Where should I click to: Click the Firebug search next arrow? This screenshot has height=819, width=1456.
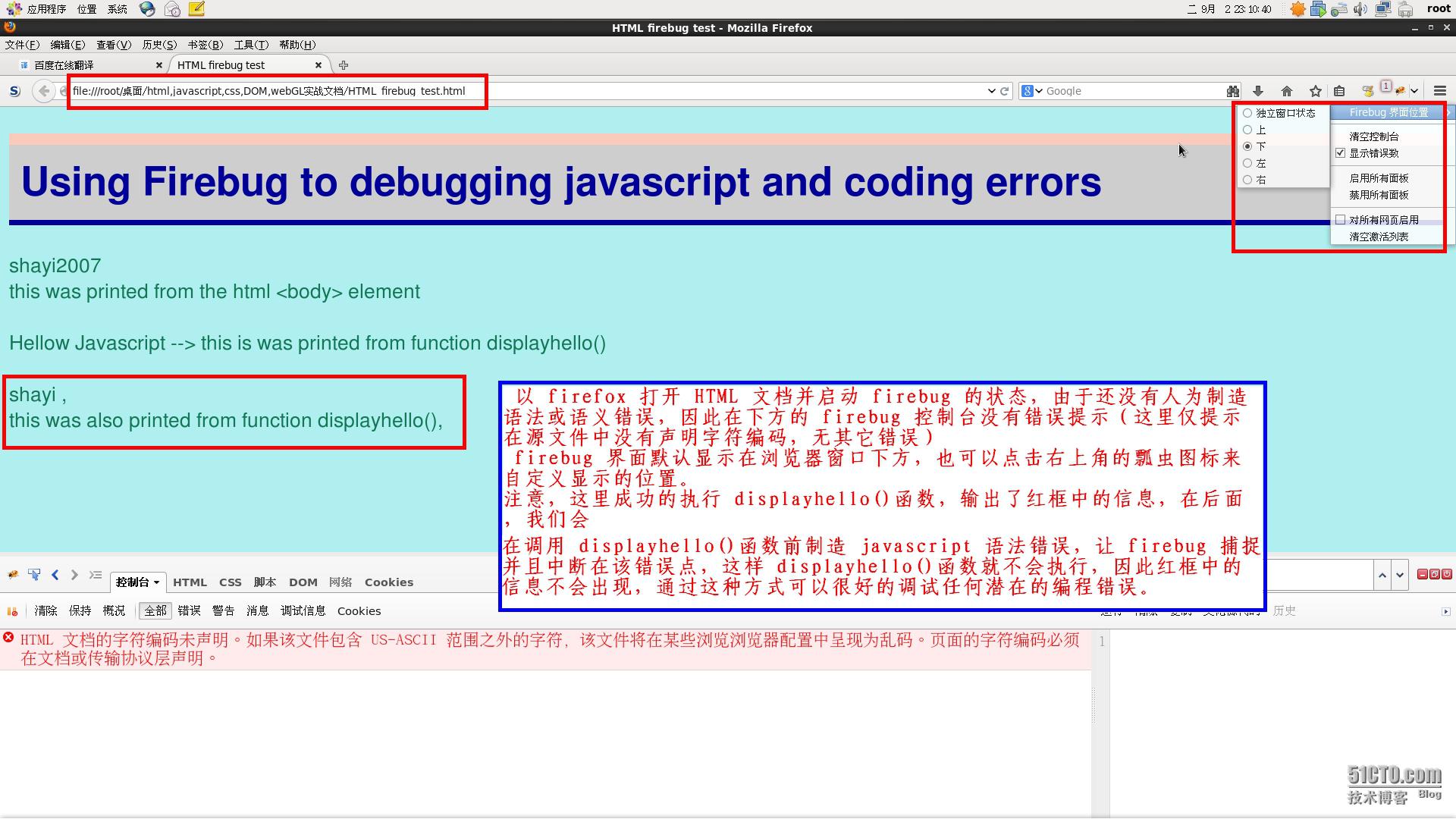pyautogui.click(x=1400, y=576)
